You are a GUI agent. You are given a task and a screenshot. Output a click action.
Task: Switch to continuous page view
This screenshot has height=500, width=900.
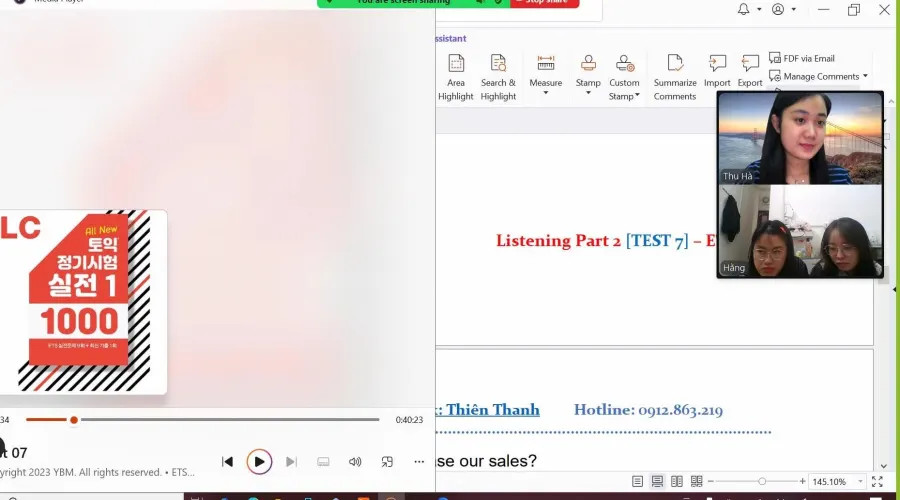(x=657, y=482)
